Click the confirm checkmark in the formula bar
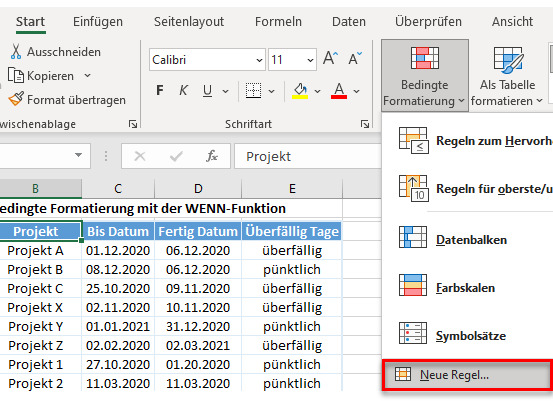Screen dimensions: 553x401 tap(176, 156)
